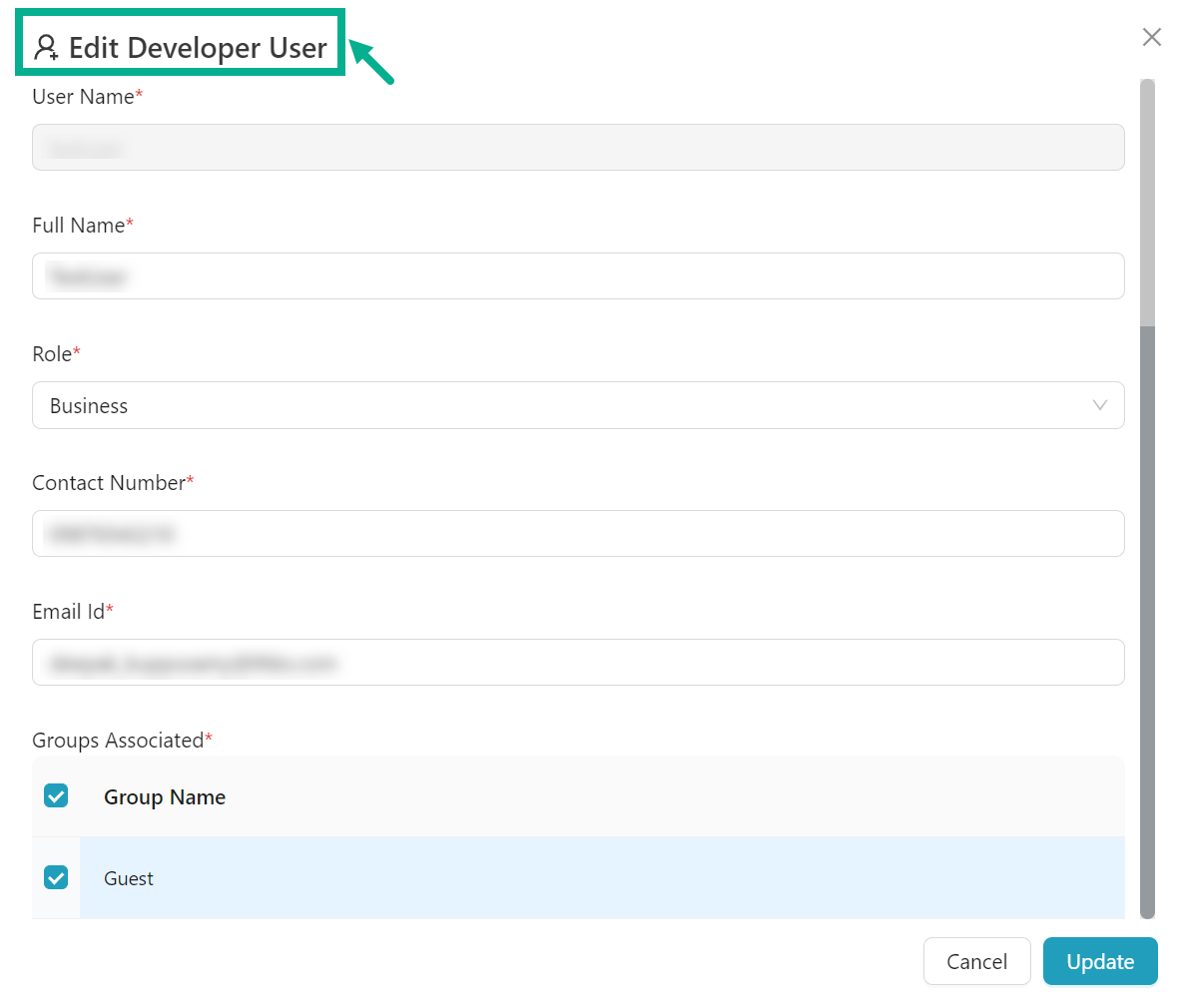Click into the Contact Number field

tap(577, 534)
